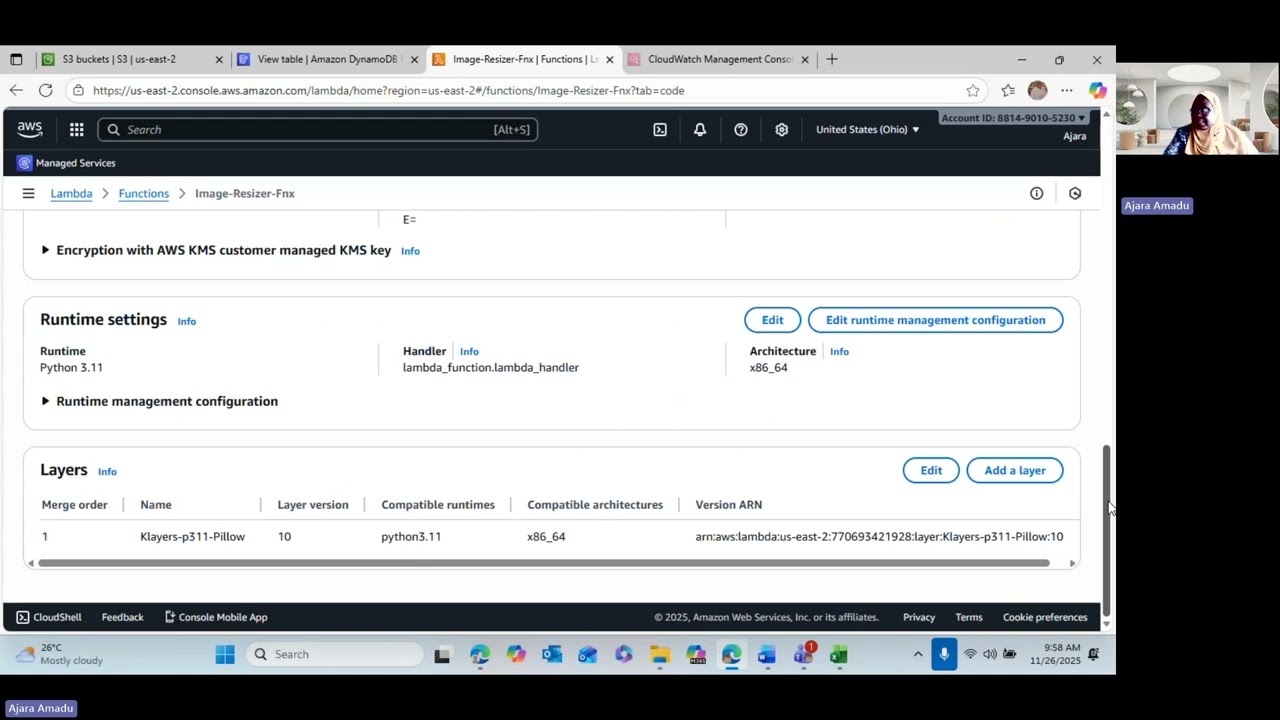Open Info link next to Layers
1280x720 pixels.
click(x=107, y=472)
